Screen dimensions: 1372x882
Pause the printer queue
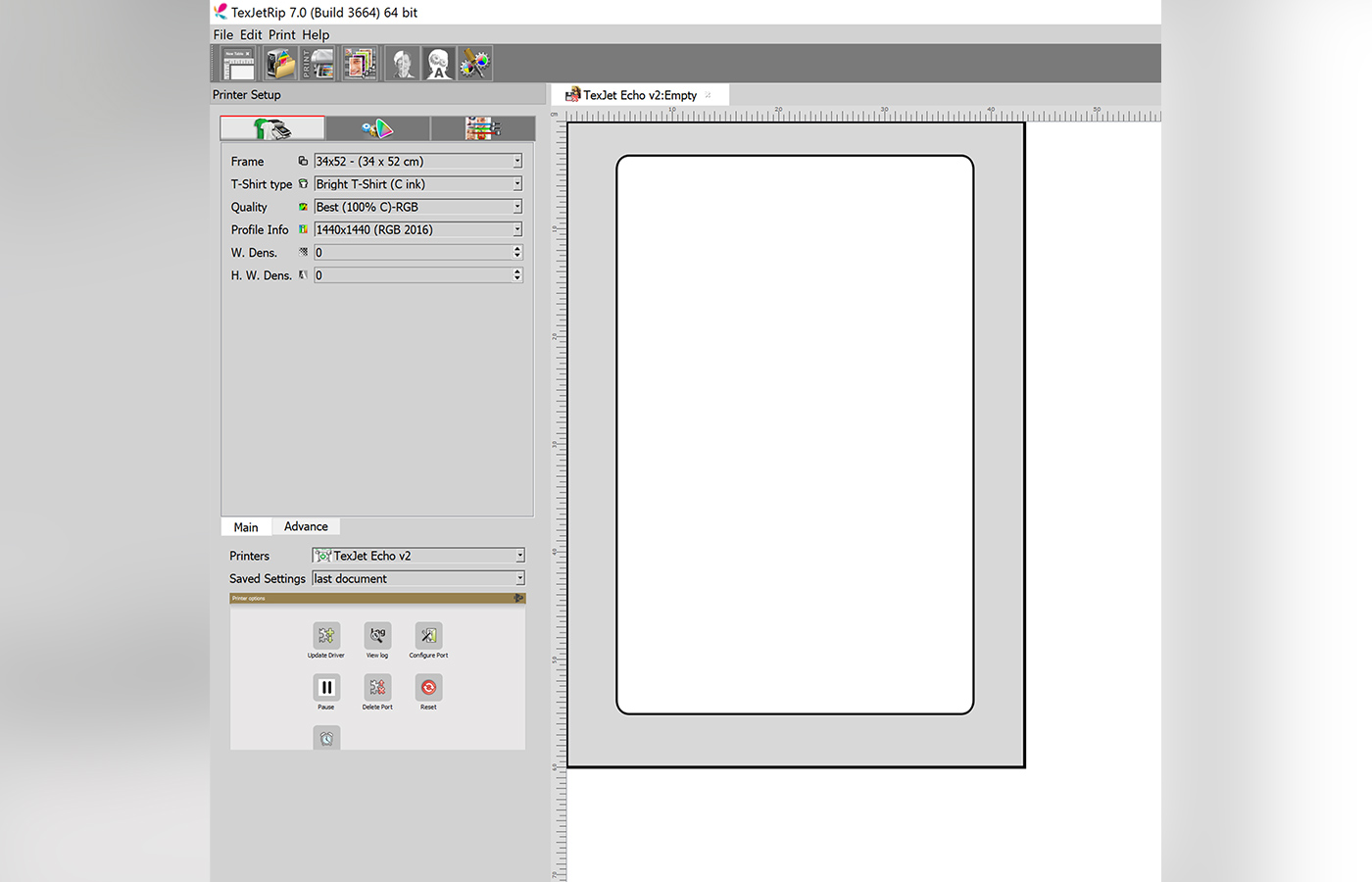pyautogui.click(x=326, y=688)
